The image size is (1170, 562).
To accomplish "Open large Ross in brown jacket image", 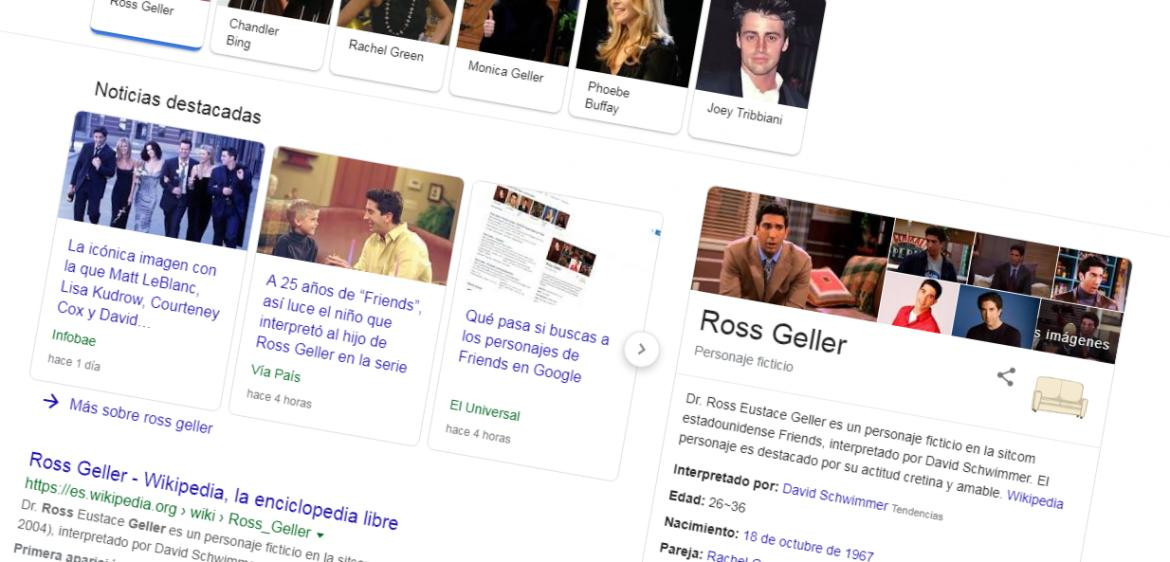I will tap(791, 250).
